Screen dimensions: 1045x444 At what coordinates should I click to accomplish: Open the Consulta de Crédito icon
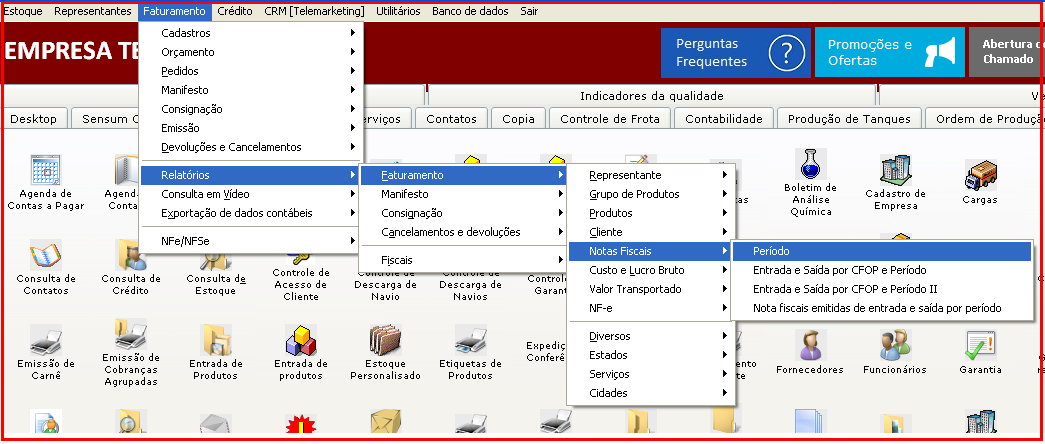131,255
